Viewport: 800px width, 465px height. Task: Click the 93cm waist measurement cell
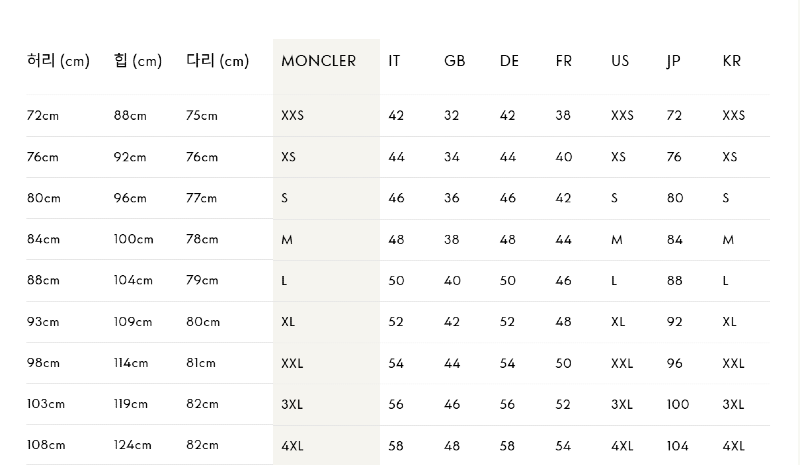click(43, 322)
